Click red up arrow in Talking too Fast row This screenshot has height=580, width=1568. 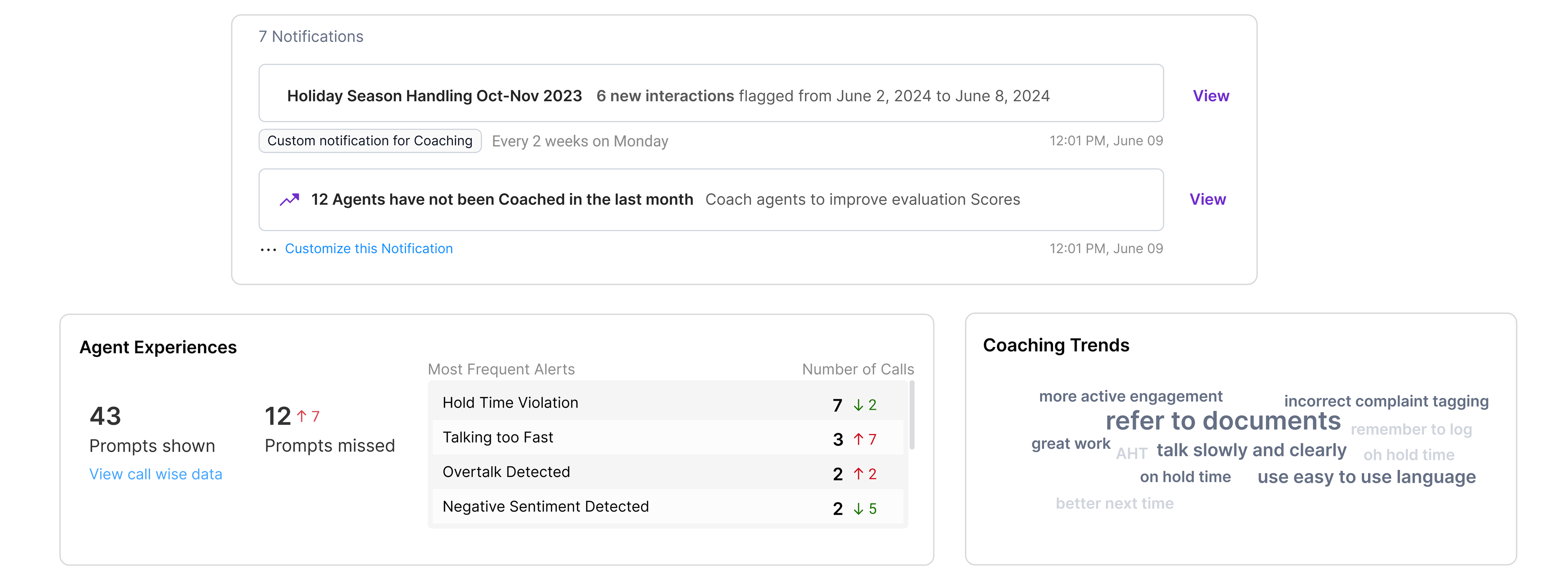tap(858, 439)
